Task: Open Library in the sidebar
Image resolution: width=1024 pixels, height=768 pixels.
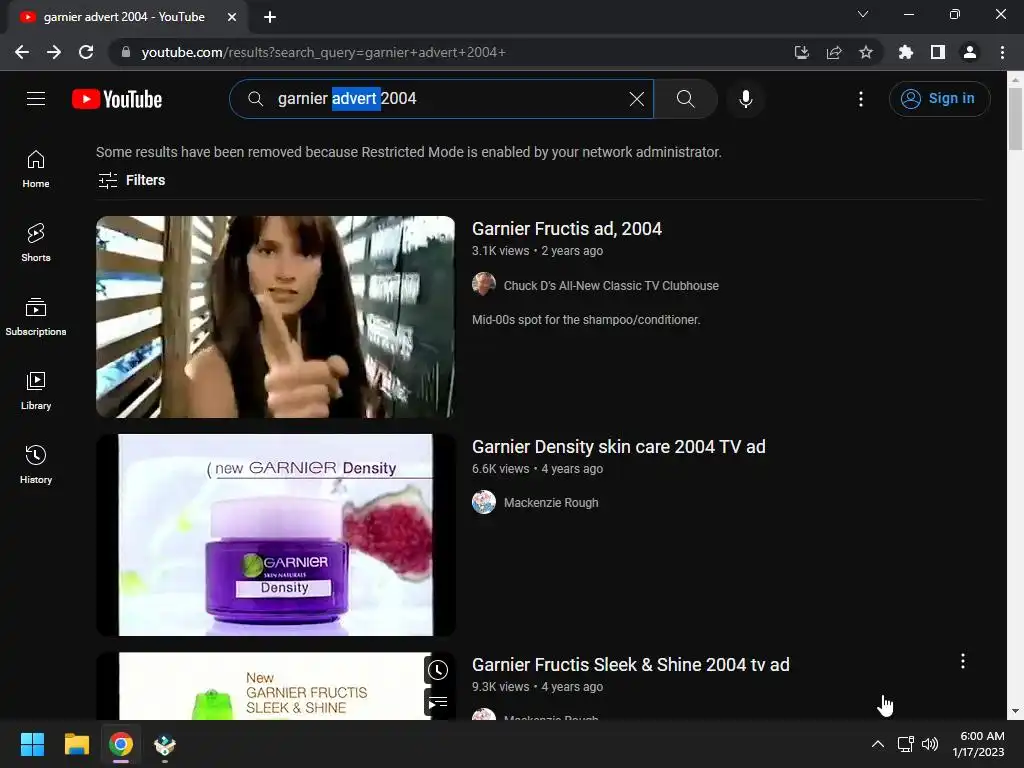Action: point(36,391)
